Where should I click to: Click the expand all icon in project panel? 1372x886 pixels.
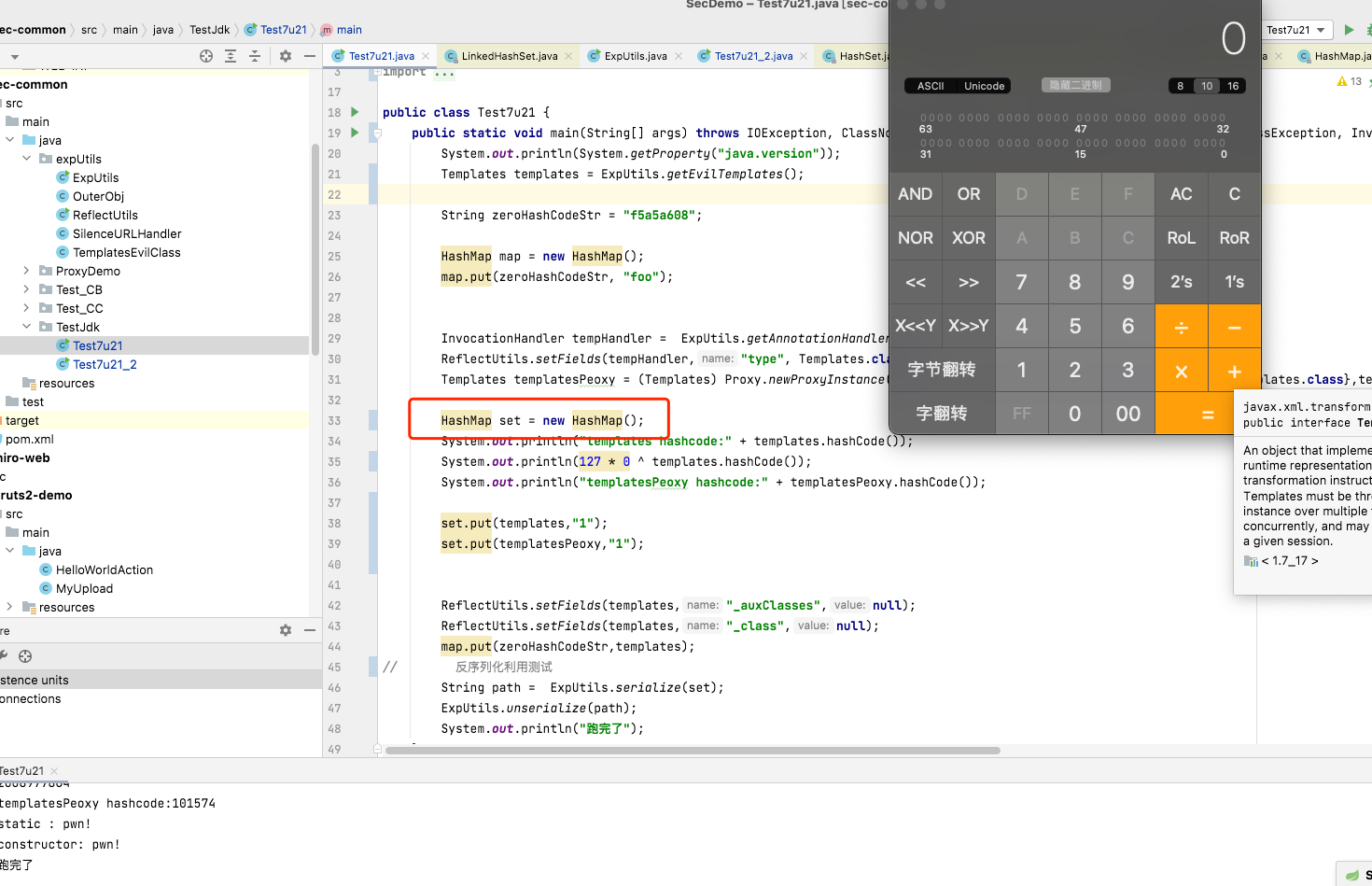231,56
